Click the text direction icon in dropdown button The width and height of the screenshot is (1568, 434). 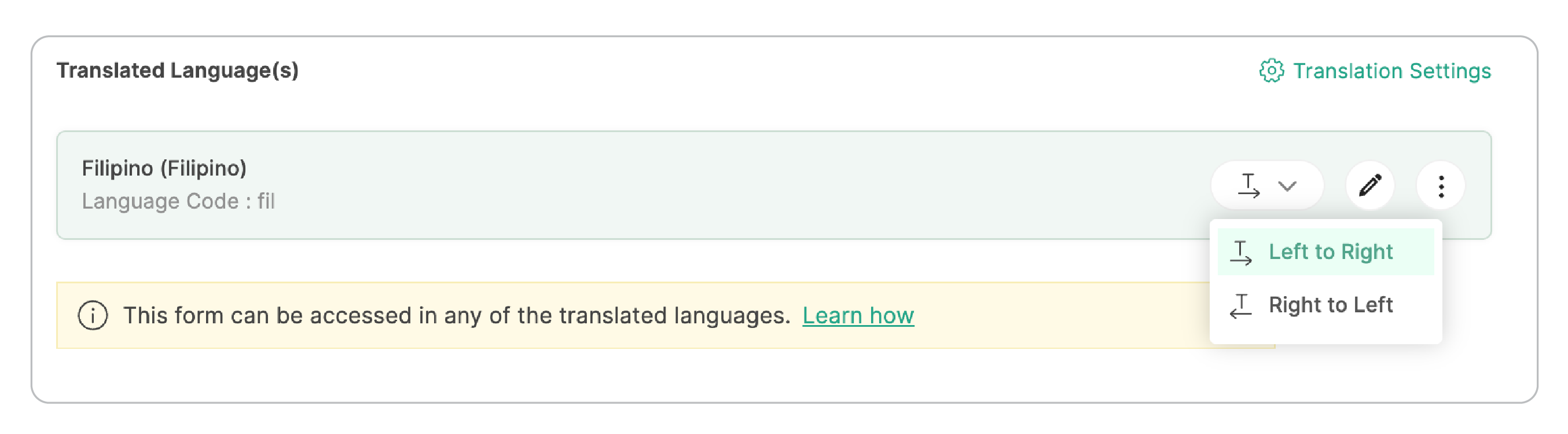pos(1248,185)
